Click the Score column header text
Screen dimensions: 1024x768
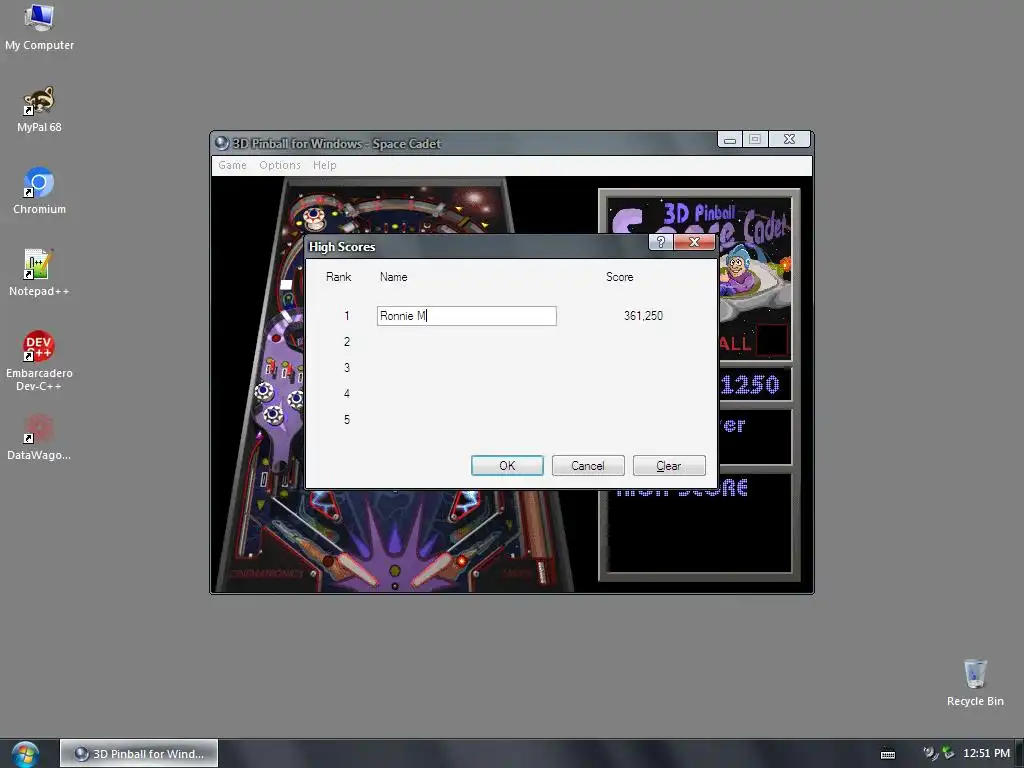click(x=619, y=277)
